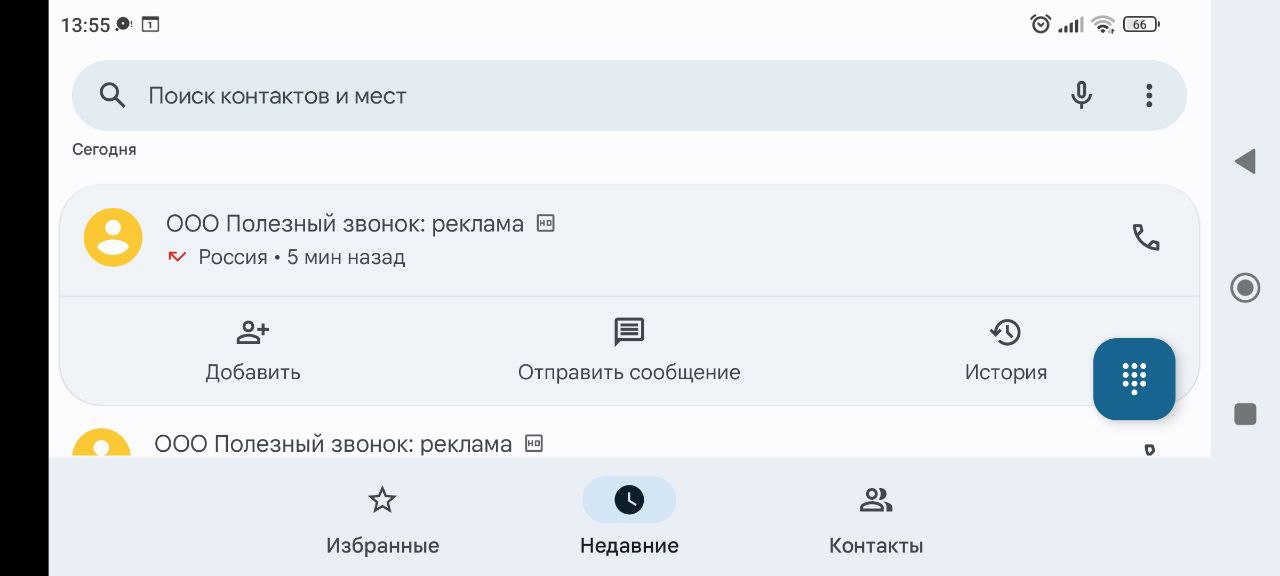The height and width of the screenshot is (576, 1280).
Task: Tap the Android home circle button
Action: coord(1245,288)
